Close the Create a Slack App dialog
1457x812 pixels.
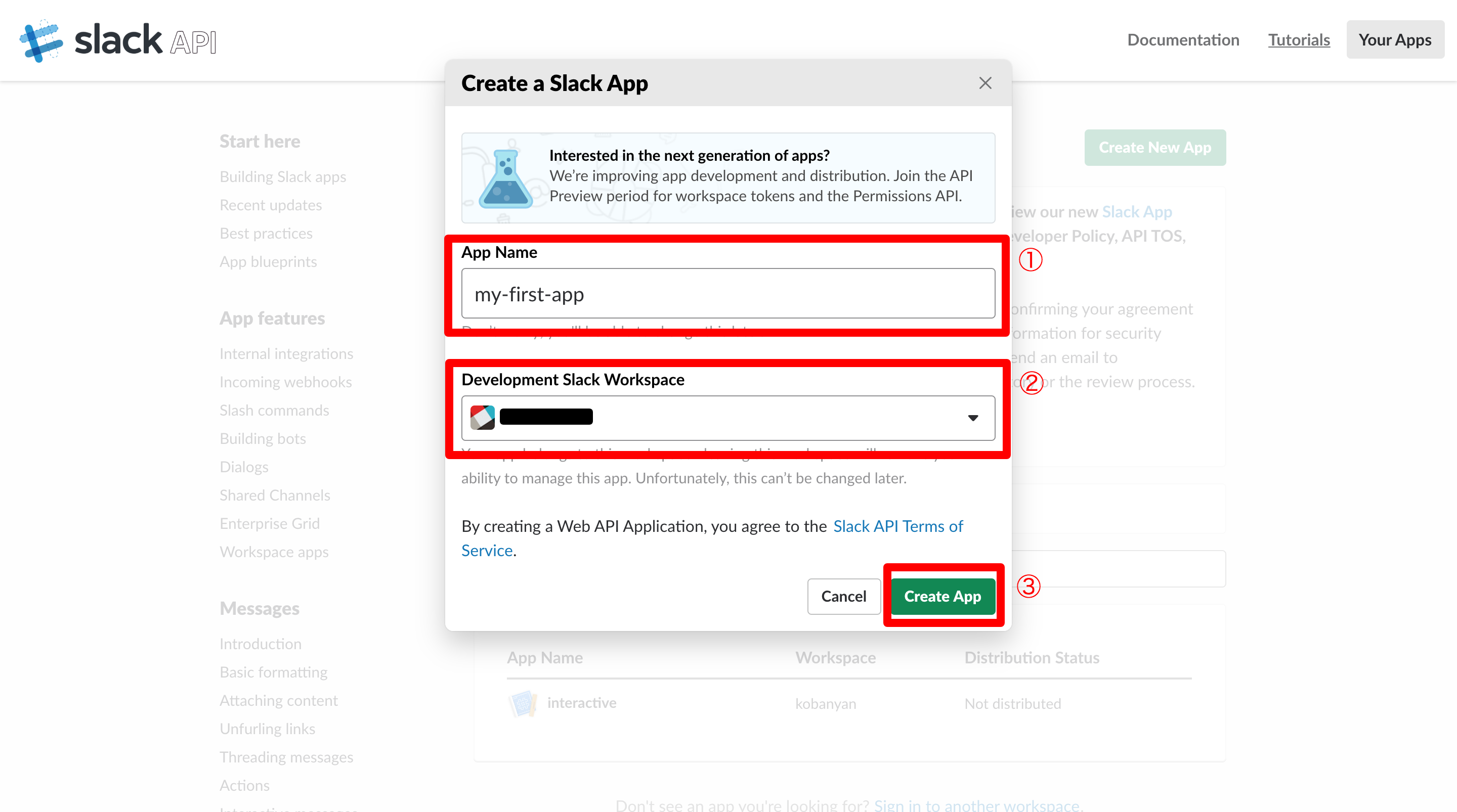point(985,82)
